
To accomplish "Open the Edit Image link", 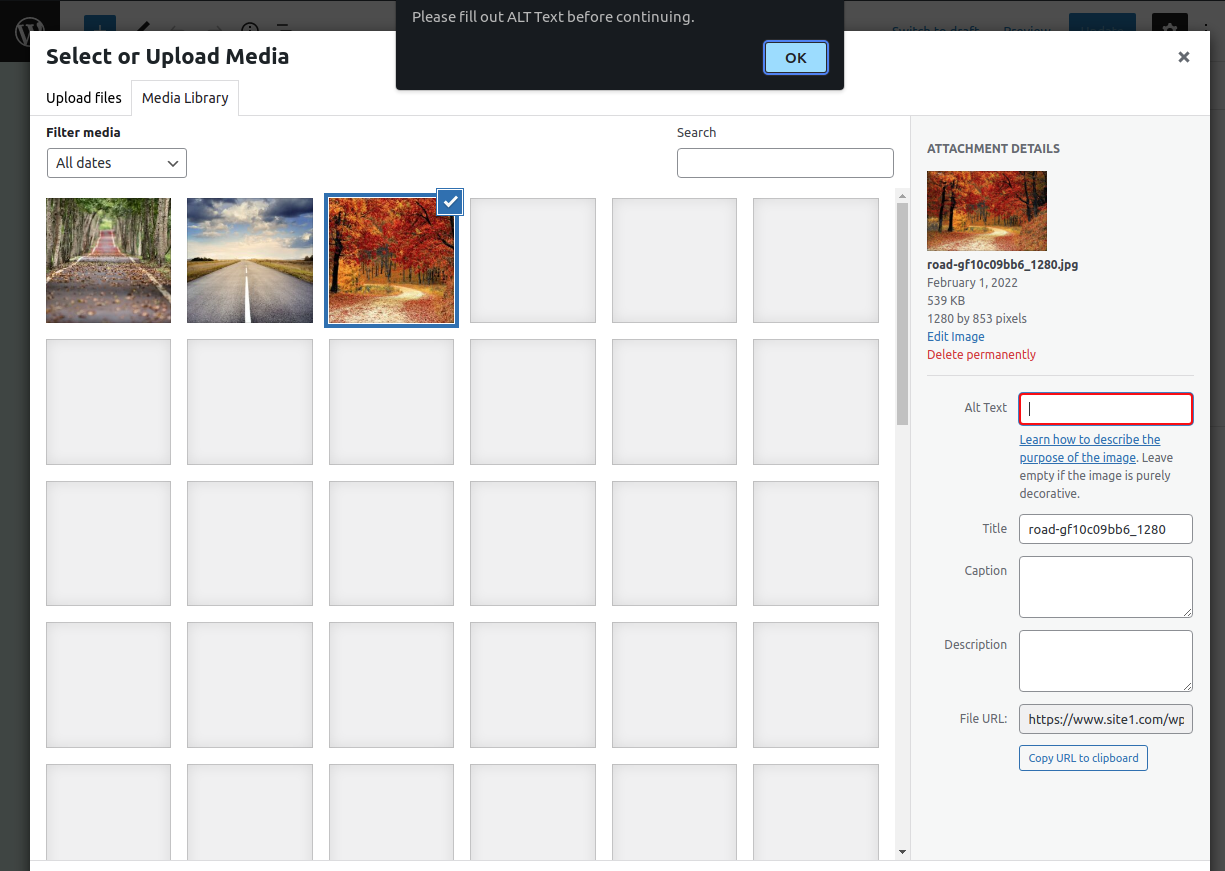I will 956,337.
